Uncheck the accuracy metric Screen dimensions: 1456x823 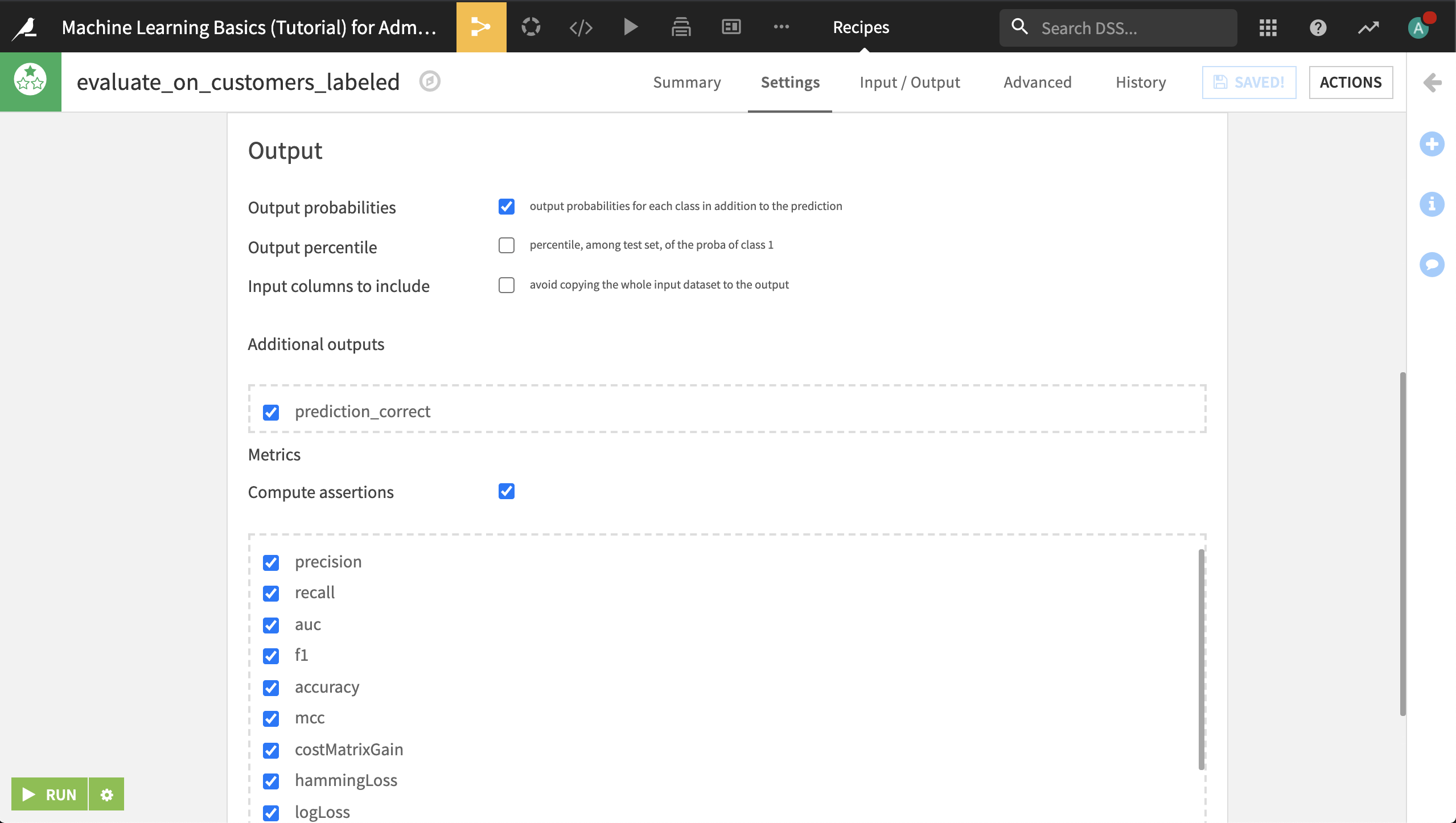tap(271, 688)
